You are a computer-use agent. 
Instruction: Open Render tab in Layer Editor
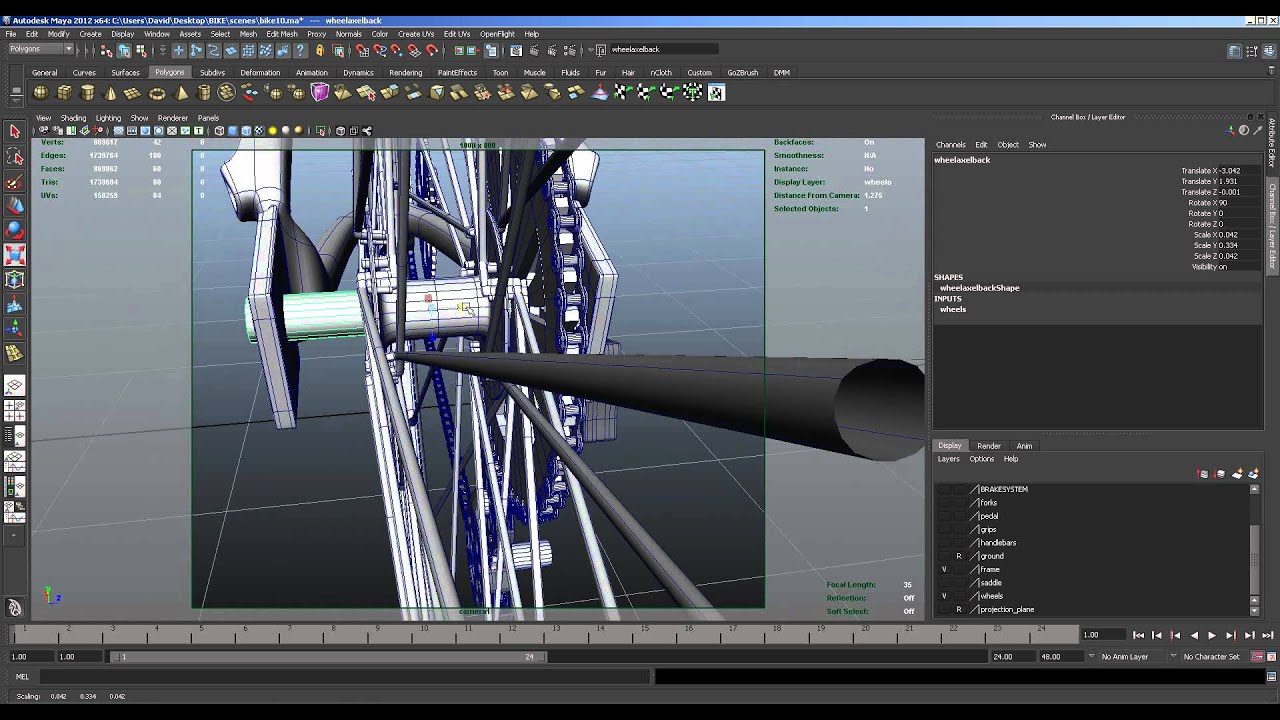coord(989,446)
